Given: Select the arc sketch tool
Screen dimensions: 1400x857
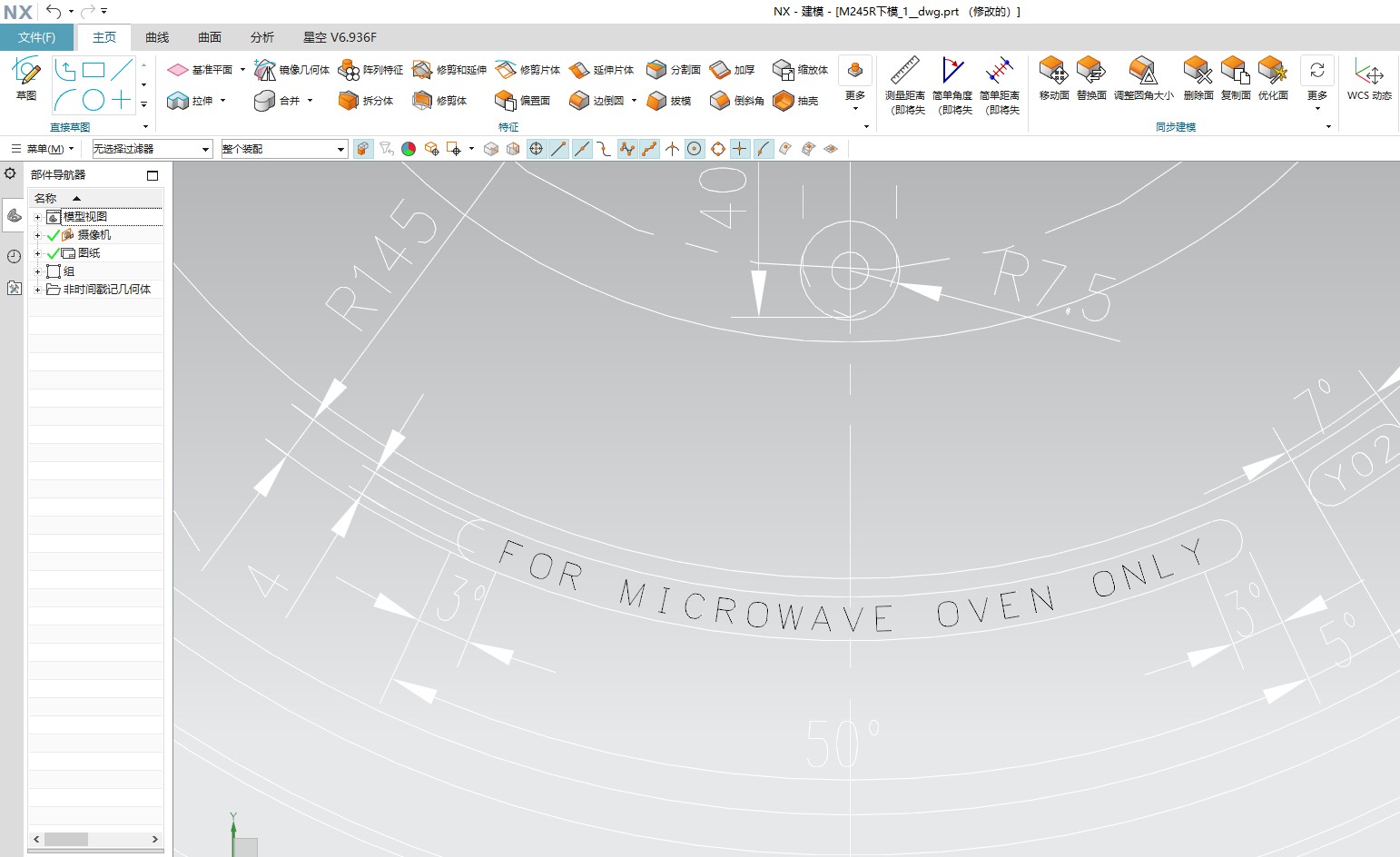Looking at the screenshot, I should coord(66,99).
